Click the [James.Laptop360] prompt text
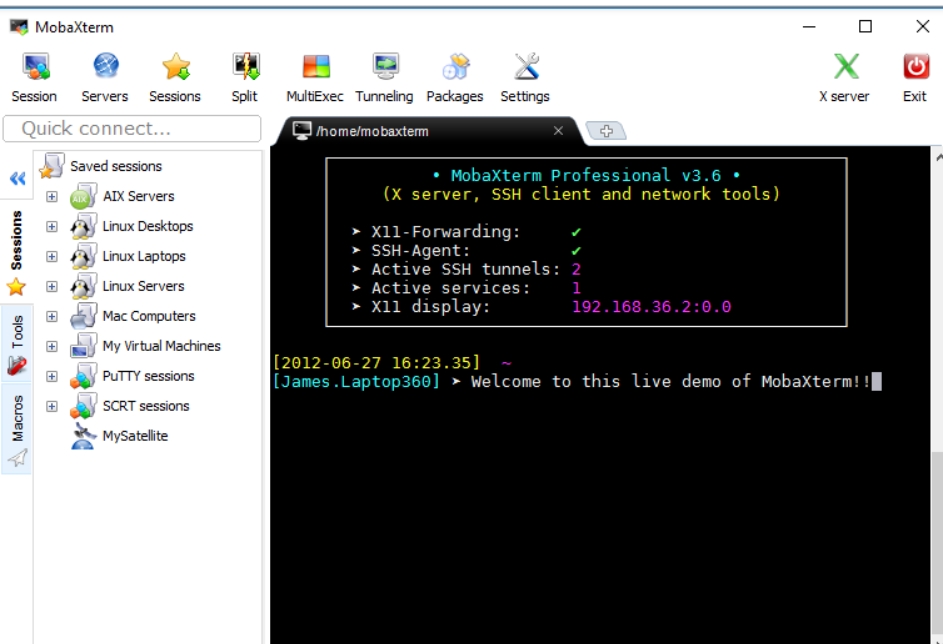Viewport: 943px width, 644px height. [356, 381]
